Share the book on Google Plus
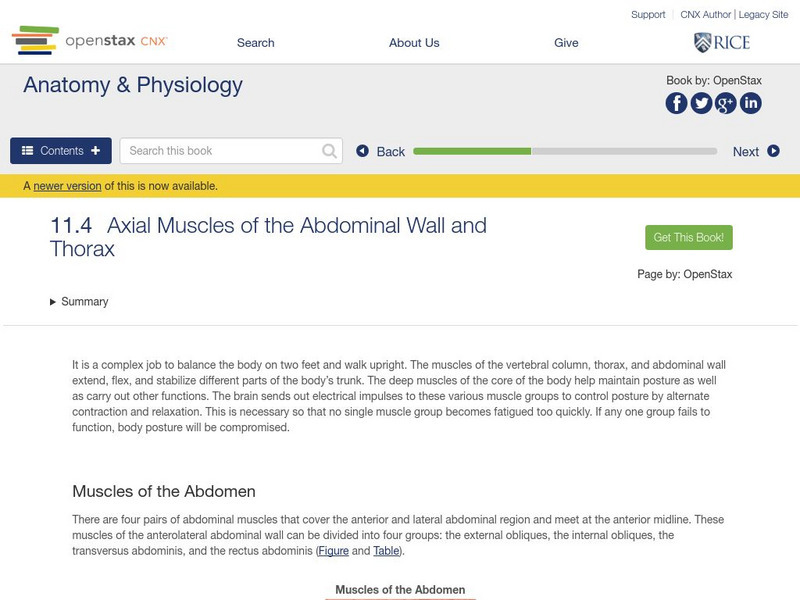 pos(726,103)
